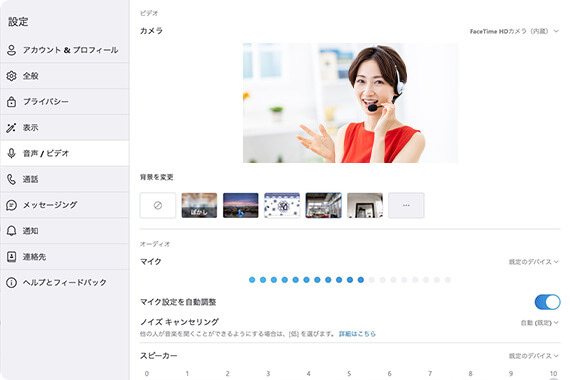Click the contact card icon beside 連絡先
570x380 pixels.
pos(11,257)
